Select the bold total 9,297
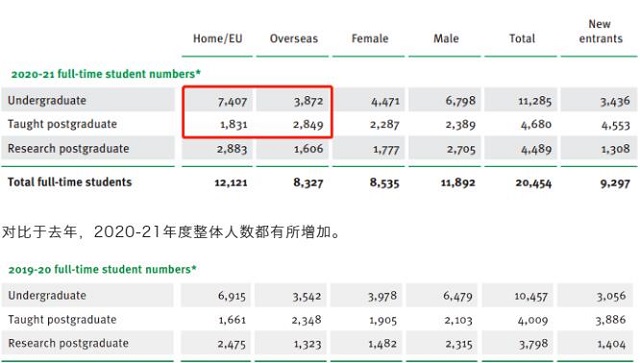Viewport: 640px width, 363px height. (x=615, y=183)
